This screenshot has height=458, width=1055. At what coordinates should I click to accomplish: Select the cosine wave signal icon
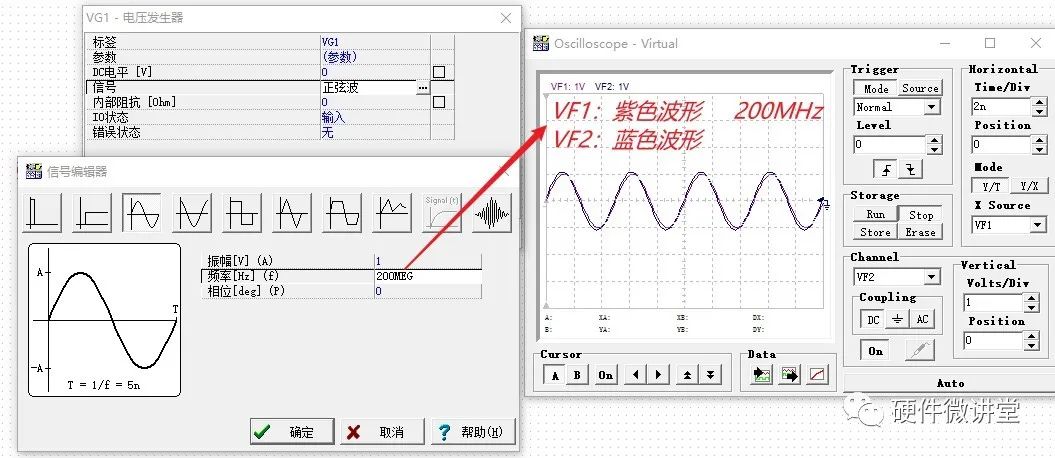(192, 213)
